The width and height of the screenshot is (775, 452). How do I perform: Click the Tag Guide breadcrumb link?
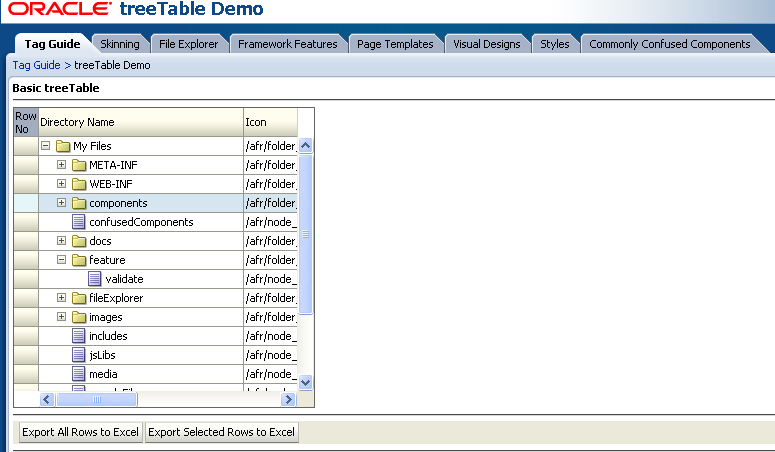(36, 65)
